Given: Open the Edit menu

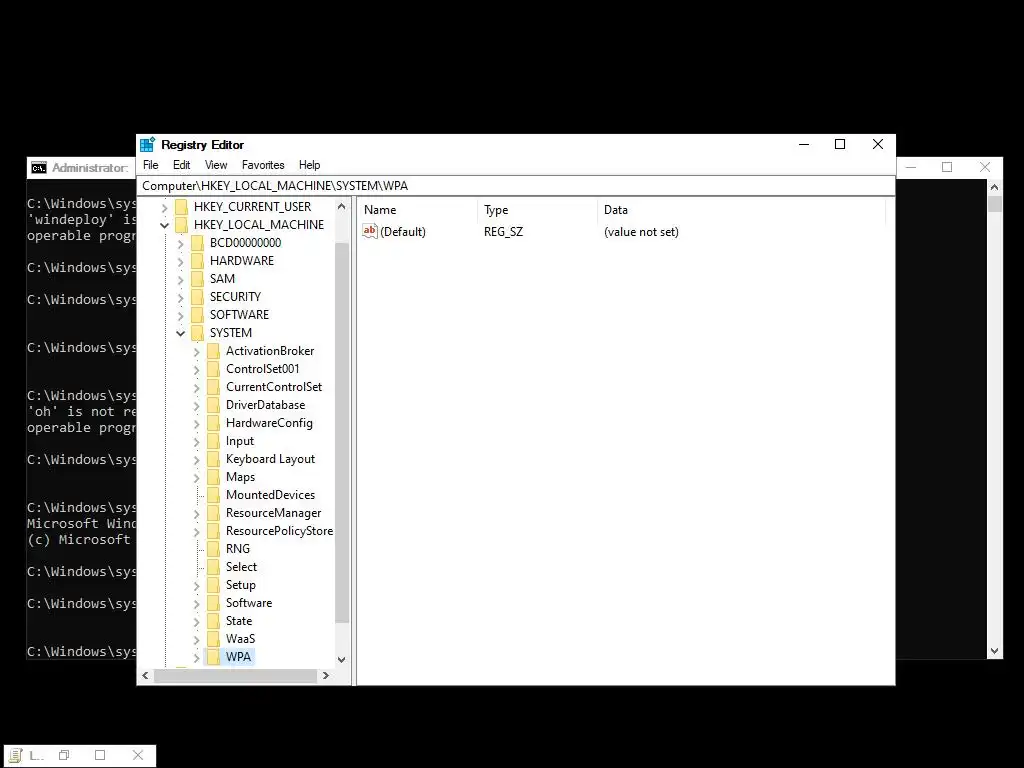Looking at the screenshot, I should (x=181, y=165).
